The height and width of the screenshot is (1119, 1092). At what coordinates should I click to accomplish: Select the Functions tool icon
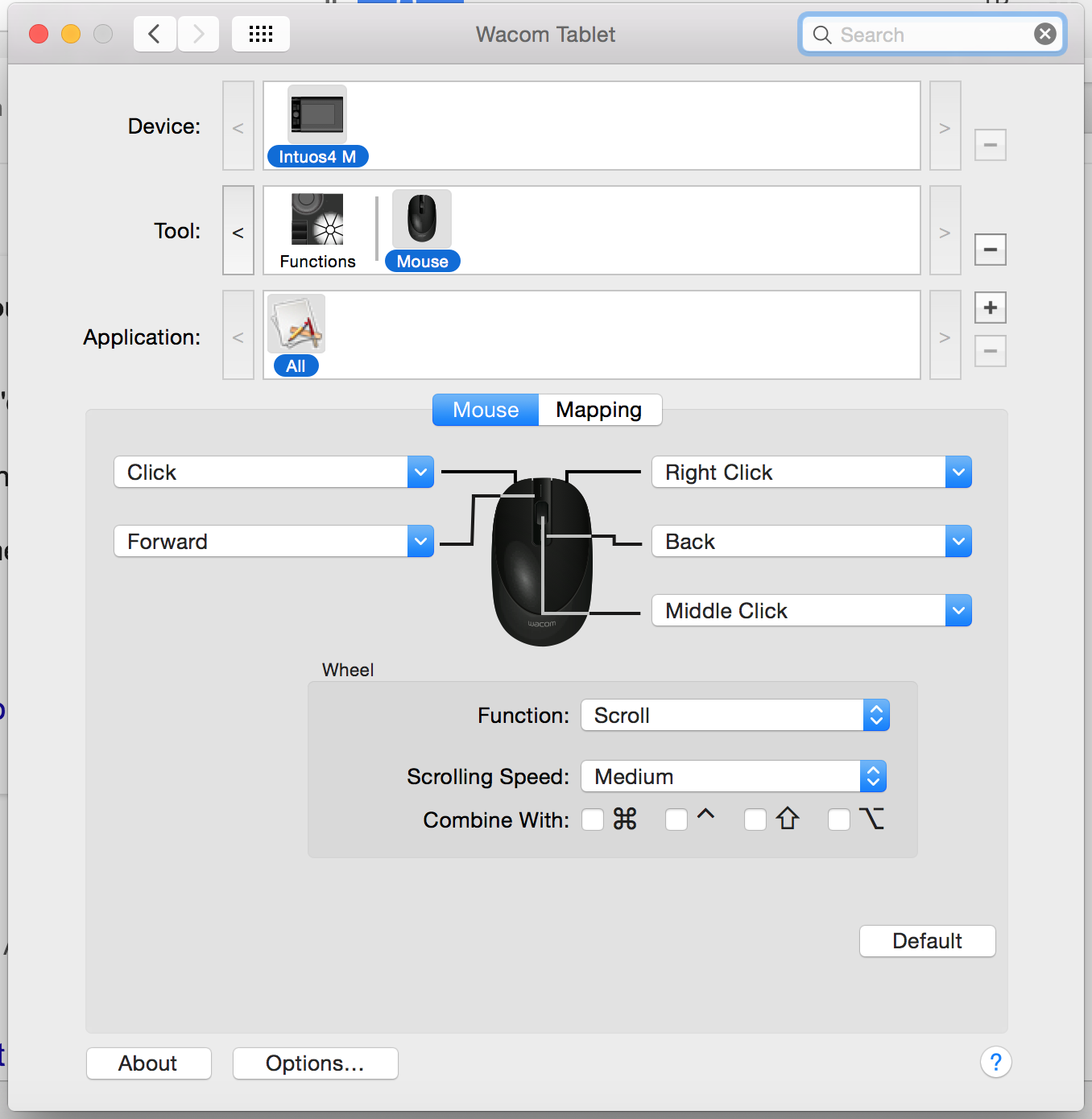point(317,219)
